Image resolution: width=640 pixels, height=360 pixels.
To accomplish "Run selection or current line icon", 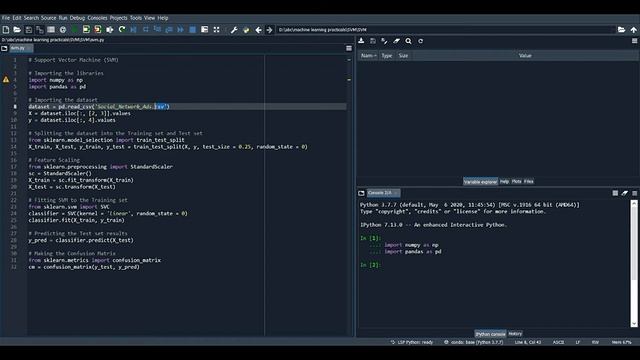I will pyautogui.click(x=109, y=29).
